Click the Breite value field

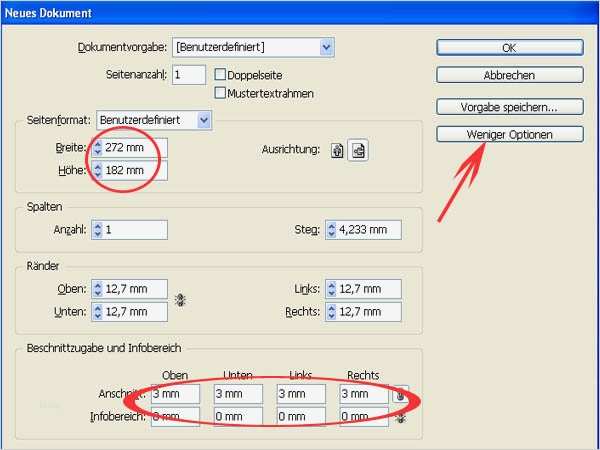[135, 148]
